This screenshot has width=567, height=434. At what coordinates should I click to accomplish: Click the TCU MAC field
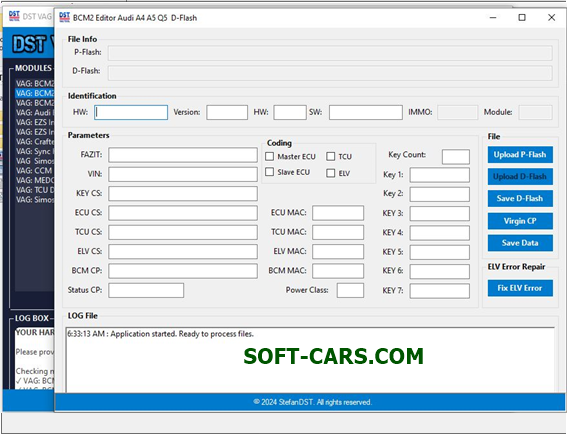(338, 232)
